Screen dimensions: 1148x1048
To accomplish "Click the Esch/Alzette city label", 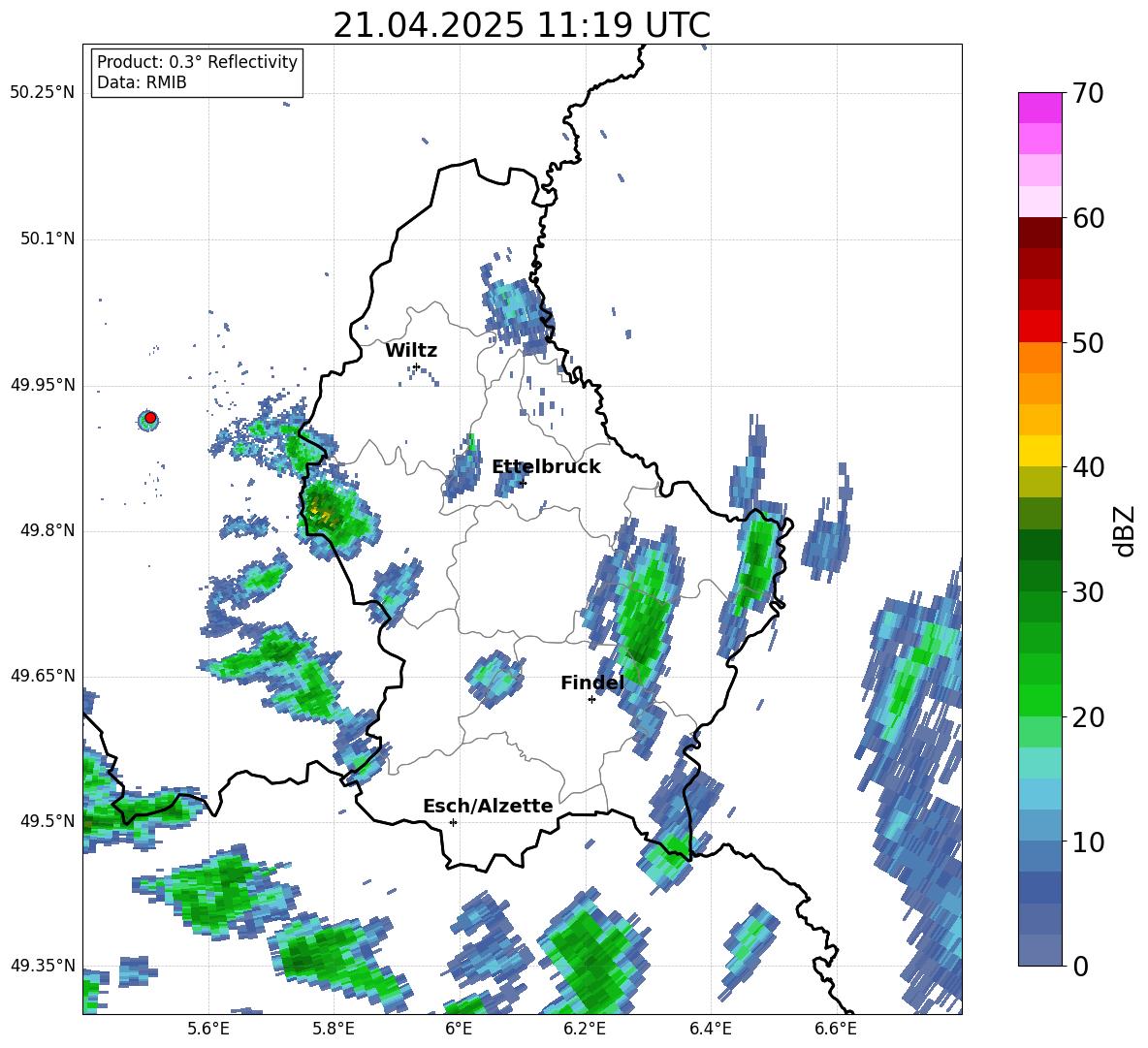I will tap(488, 806).
